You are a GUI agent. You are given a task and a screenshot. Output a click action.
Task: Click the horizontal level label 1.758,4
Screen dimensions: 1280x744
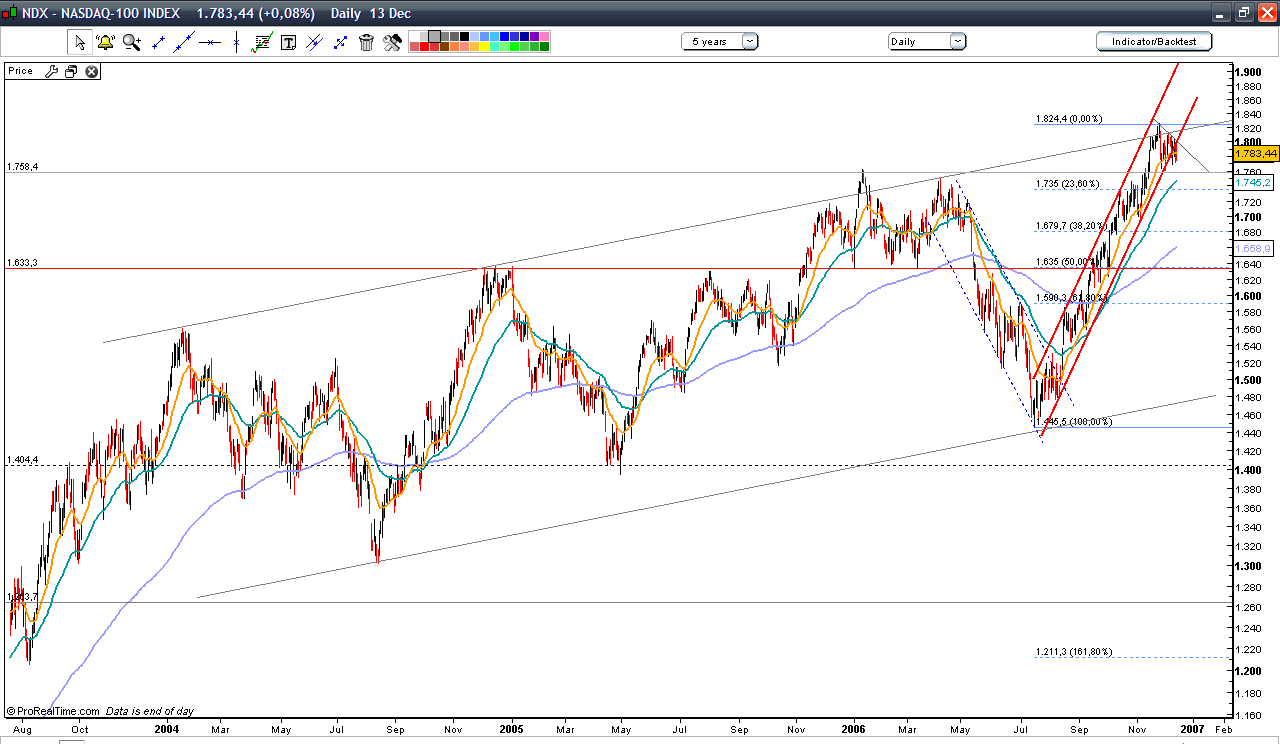click(x=22, y=166)
